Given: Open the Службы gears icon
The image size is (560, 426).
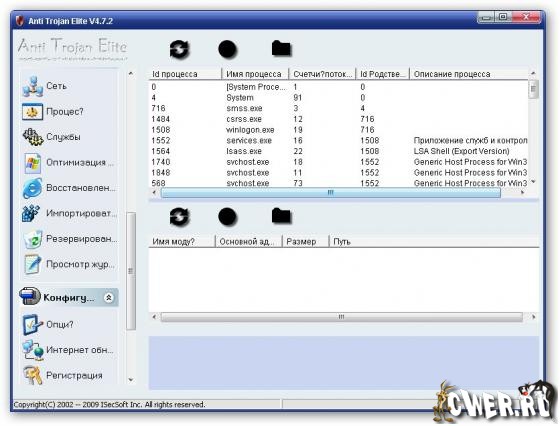Looking at the screenshot, I should click(33, 137).
